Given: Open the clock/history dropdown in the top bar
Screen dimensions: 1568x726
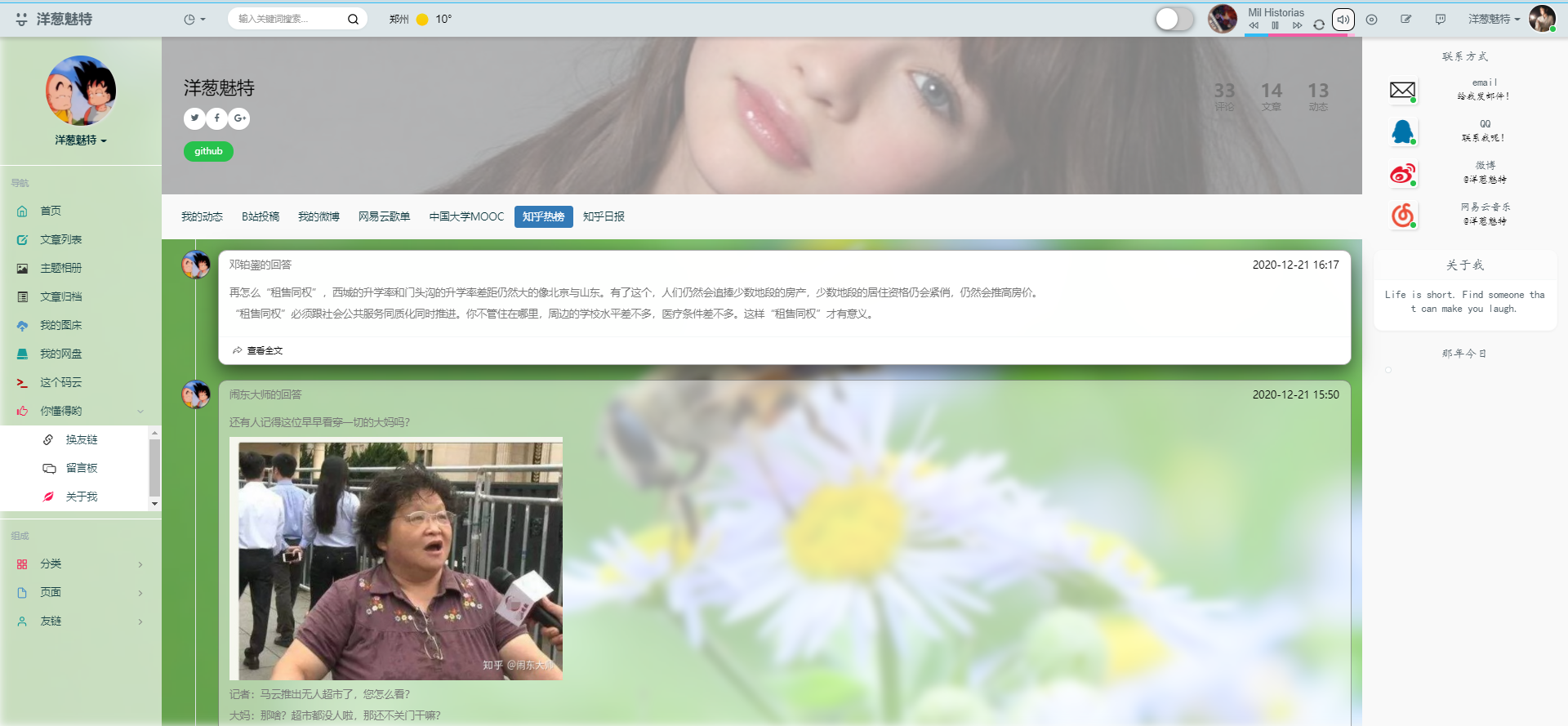Looking at the screenshot, I should tap(194, 19).
